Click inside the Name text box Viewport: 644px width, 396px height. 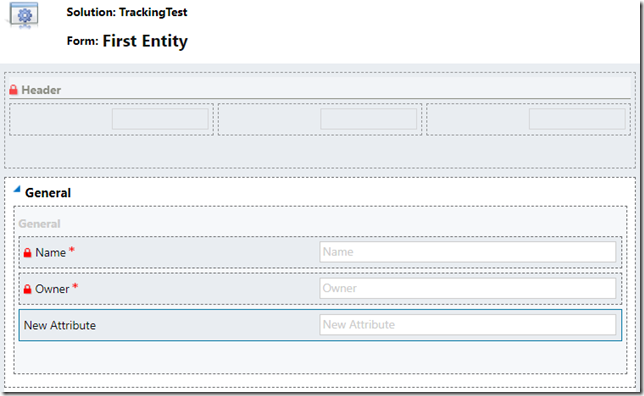pos(468,252)
